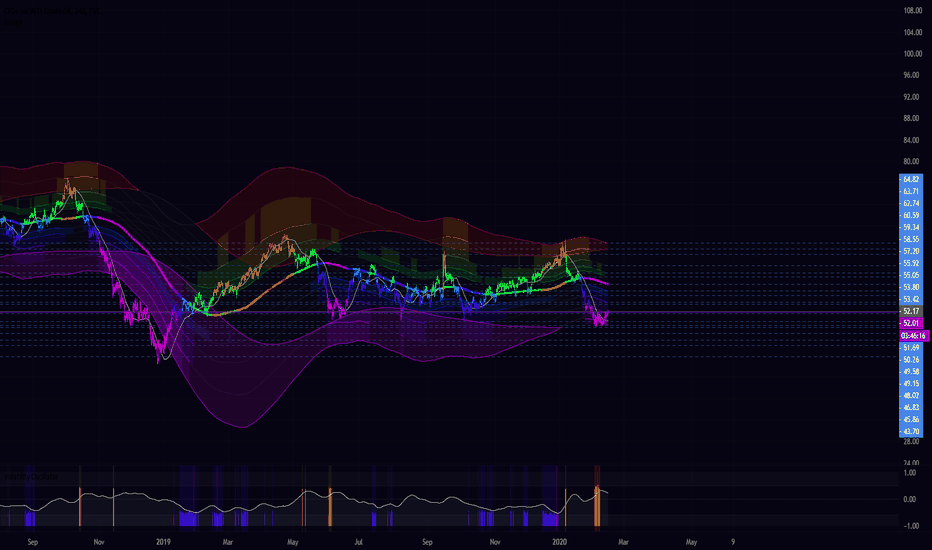Click the 03:46:16 bar countdown label
Image resolution: width=932 pixels, height=550 pixels.
point(914,335)
